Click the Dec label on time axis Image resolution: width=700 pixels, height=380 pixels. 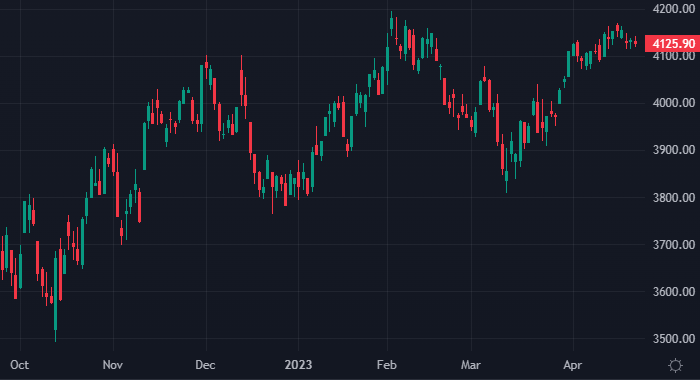[205, 365]
